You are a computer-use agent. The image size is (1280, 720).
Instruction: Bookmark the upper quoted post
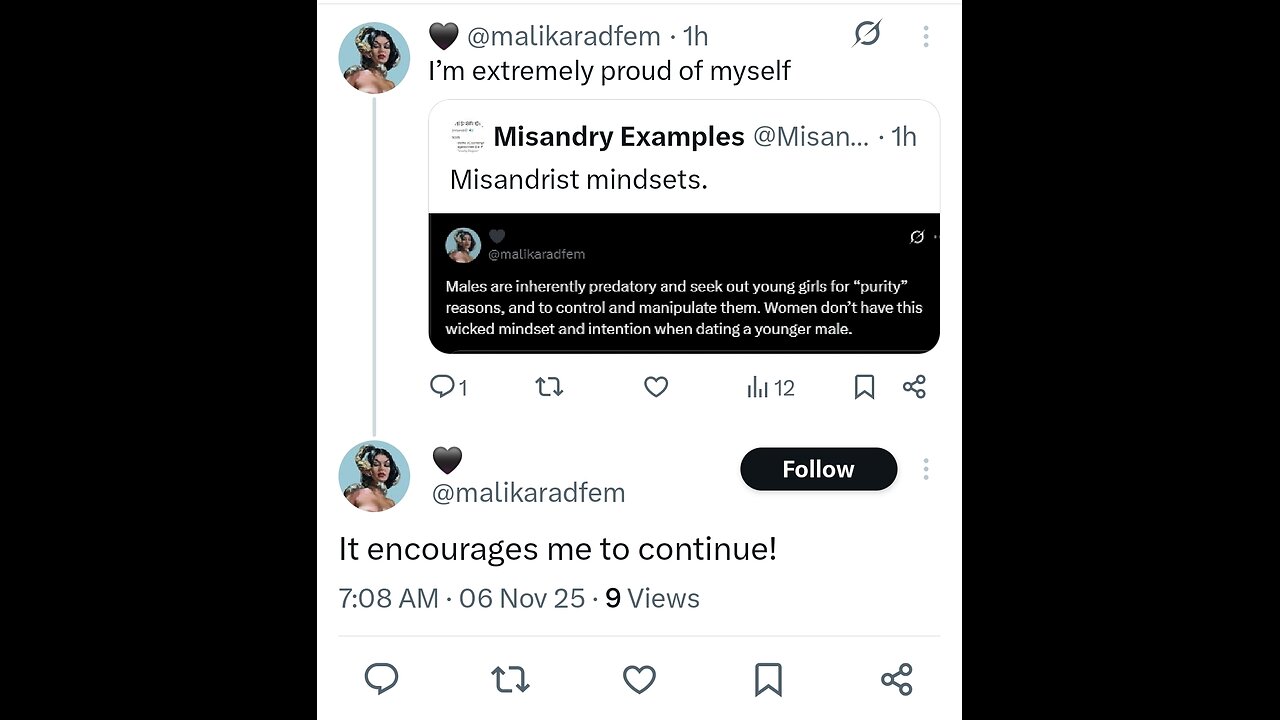[864, 387]
